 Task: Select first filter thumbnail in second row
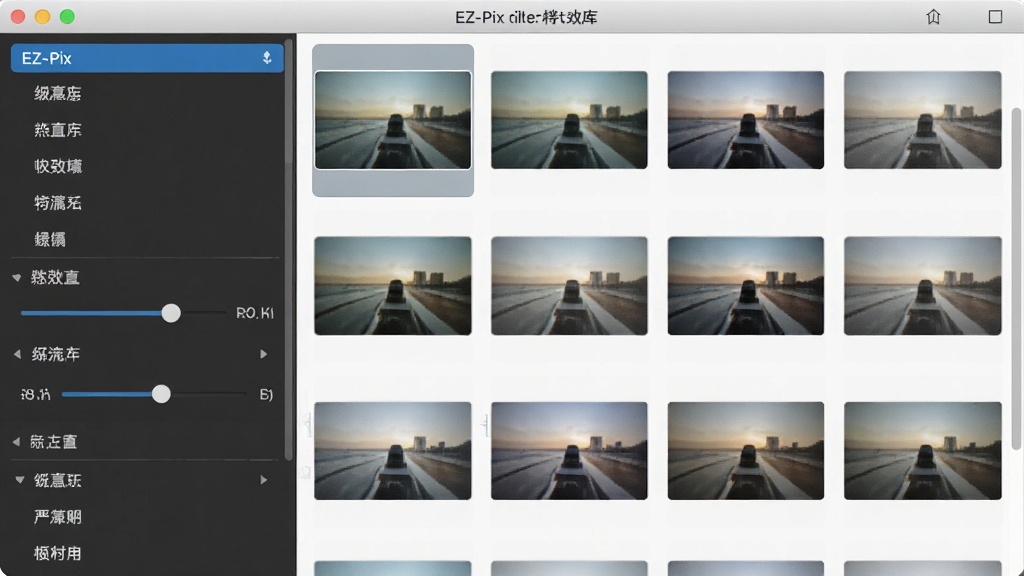[392, 286]
